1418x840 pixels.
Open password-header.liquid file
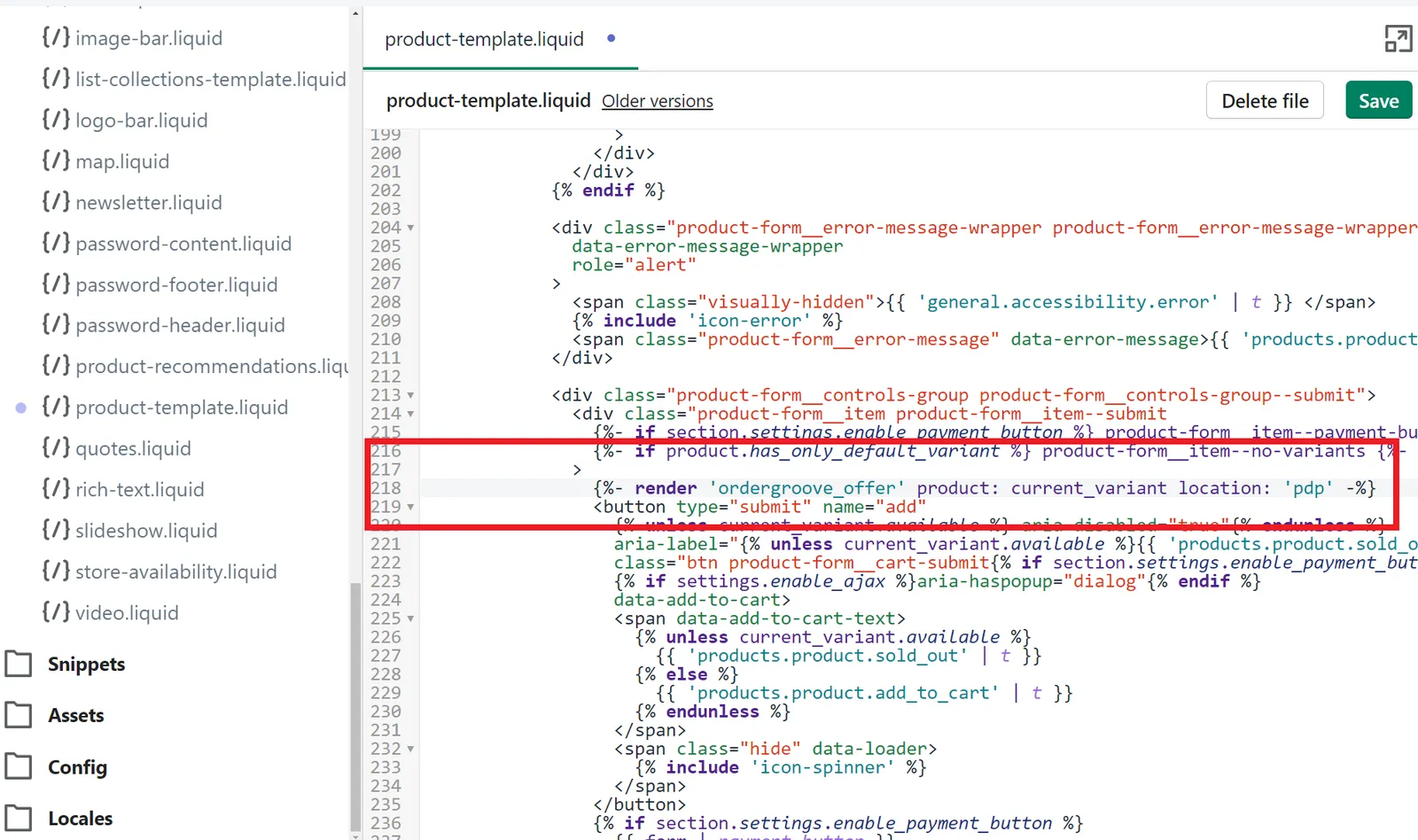point(180,325)
